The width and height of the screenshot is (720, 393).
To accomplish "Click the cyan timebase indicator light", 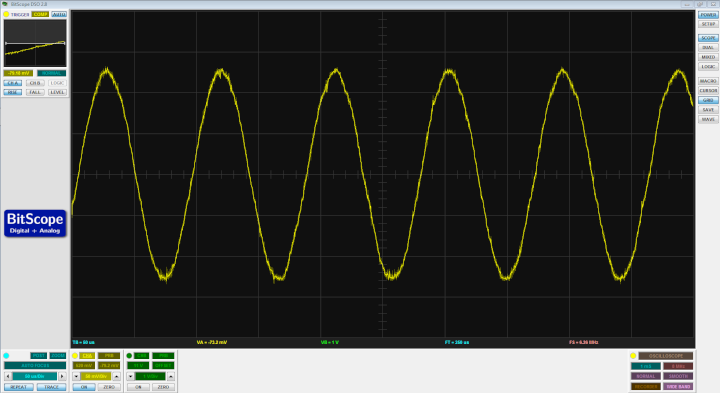I will [x=6, y=356].
